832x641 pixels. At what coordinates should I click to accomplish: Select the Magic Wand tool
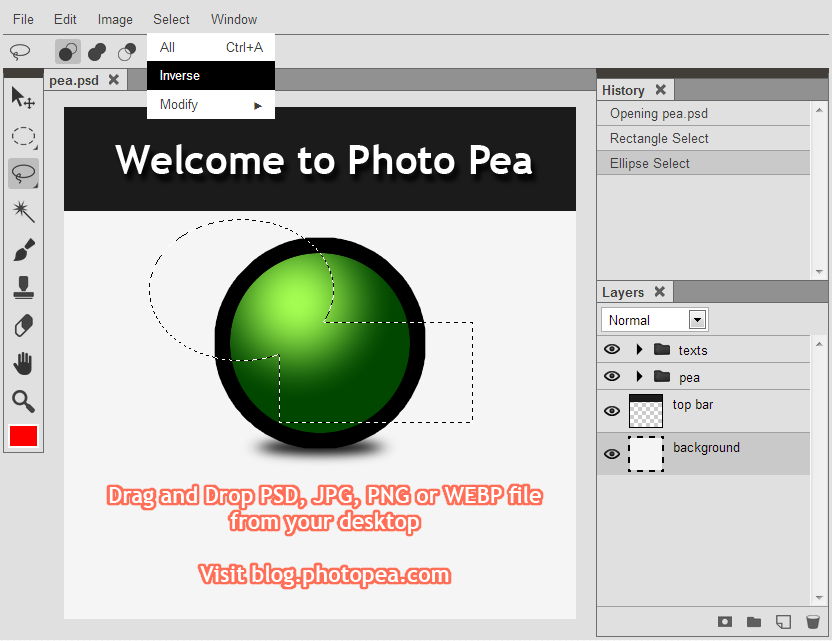23,211
